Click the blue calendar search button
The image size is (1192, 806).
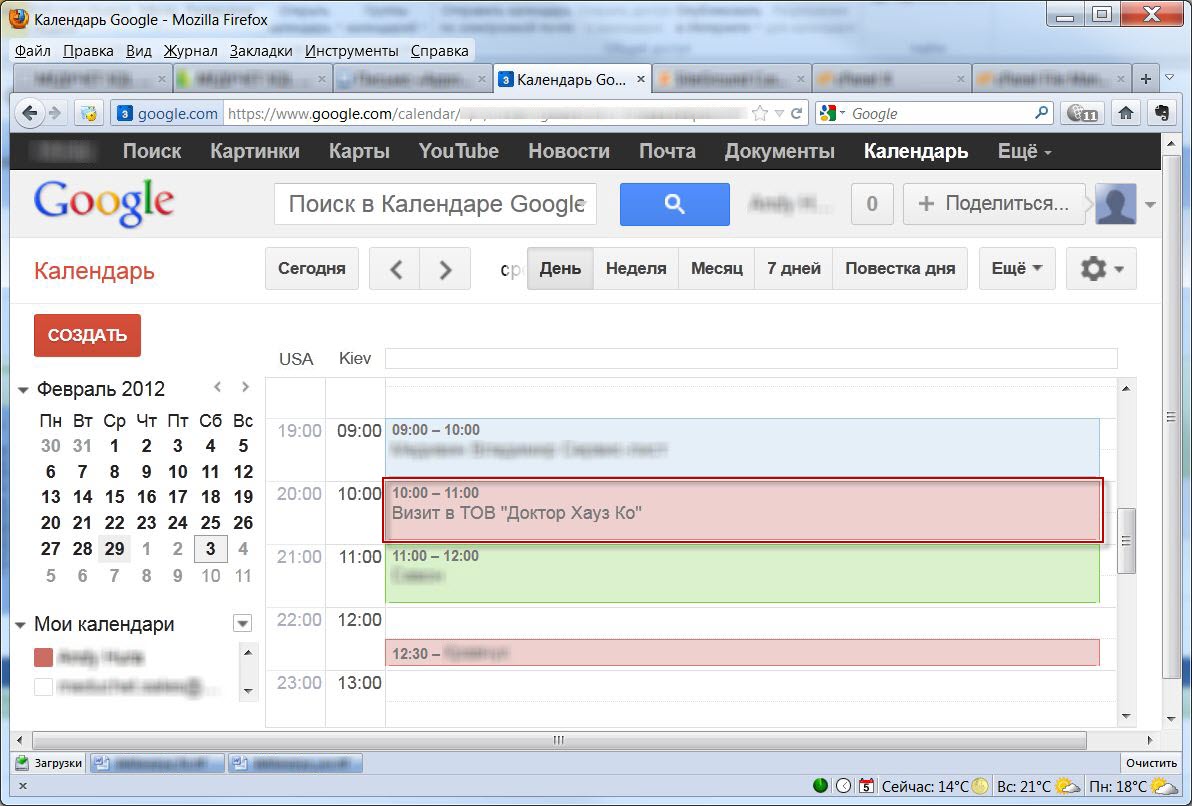click(674, 204)
